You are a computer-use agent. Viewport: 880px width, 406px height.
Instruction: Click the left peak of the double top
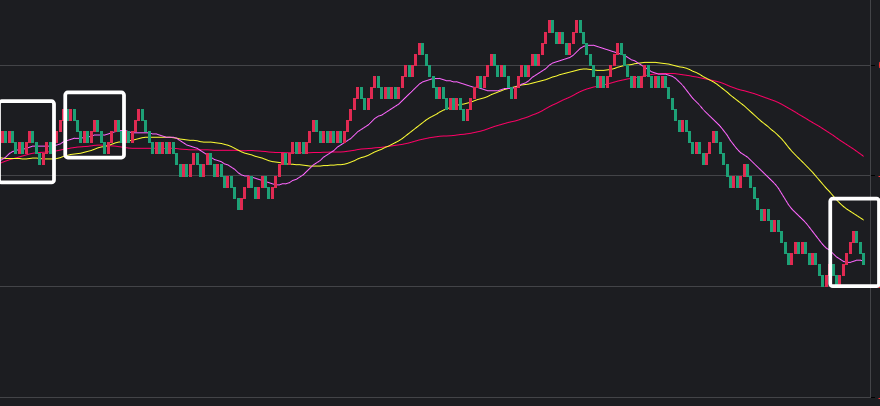[x=551, y=24]
